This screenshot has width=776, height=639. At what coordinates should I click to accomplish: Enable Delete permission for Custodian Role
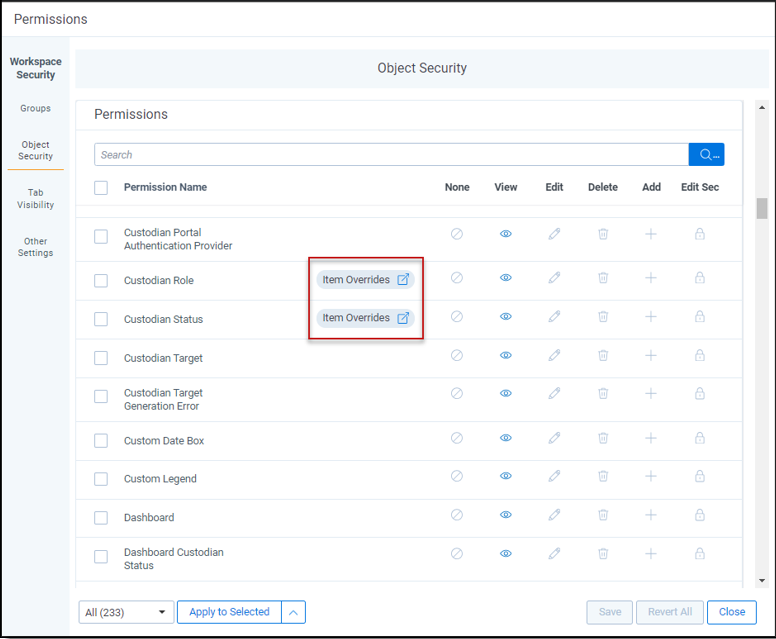[x=603, y=278]
